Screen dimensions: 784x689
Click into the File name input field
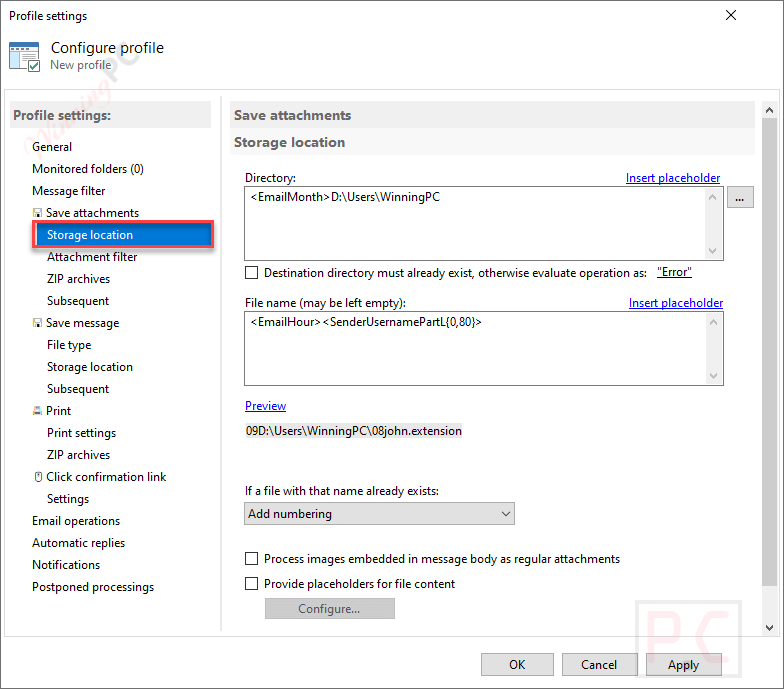pyautogui.click(x=475, y=348)
